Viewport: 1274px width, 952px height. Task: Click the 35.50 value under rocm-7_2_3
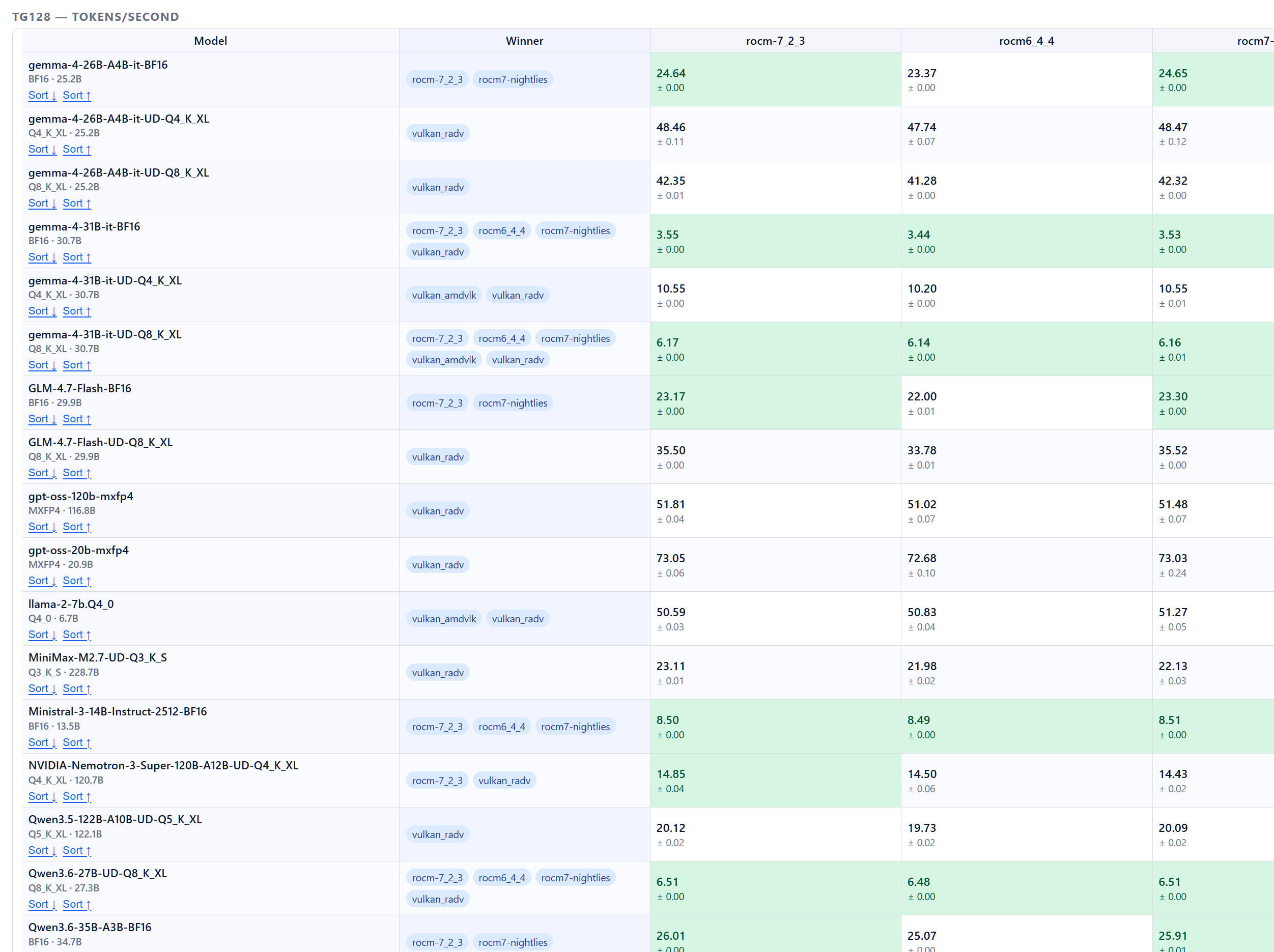671,450
